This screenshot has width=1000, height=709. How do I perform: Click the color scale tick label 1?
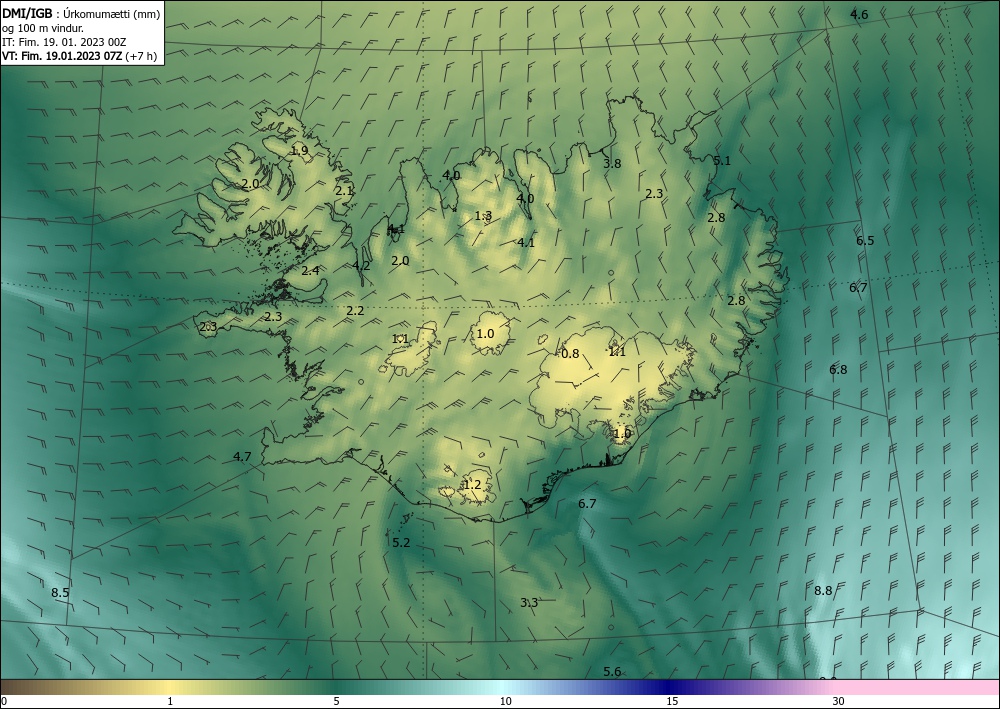point(170,702)
